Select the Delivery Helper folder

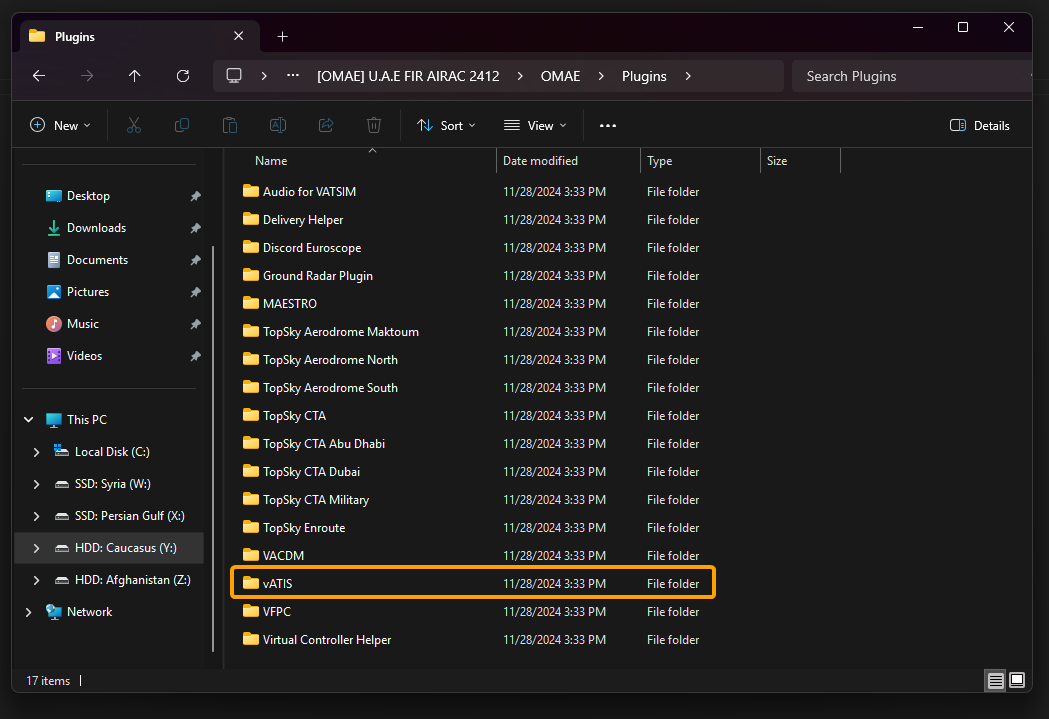(472, 220)
